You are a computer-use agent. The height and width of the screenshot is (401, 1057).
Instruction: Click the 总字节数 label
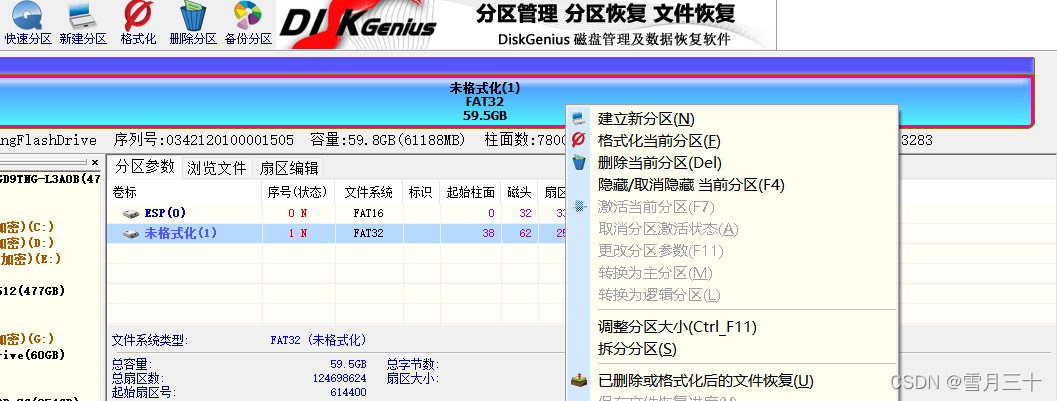[x=414, y=365]
